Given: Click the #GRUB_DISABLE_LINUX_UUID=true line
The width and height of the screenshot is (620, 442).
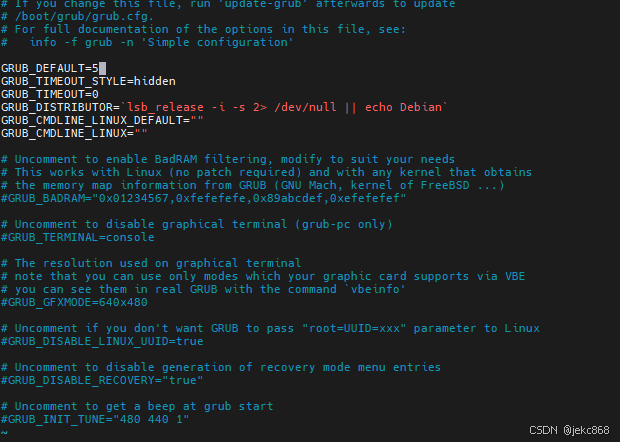Looking at the screenshot, I should [x=102, y=341].
